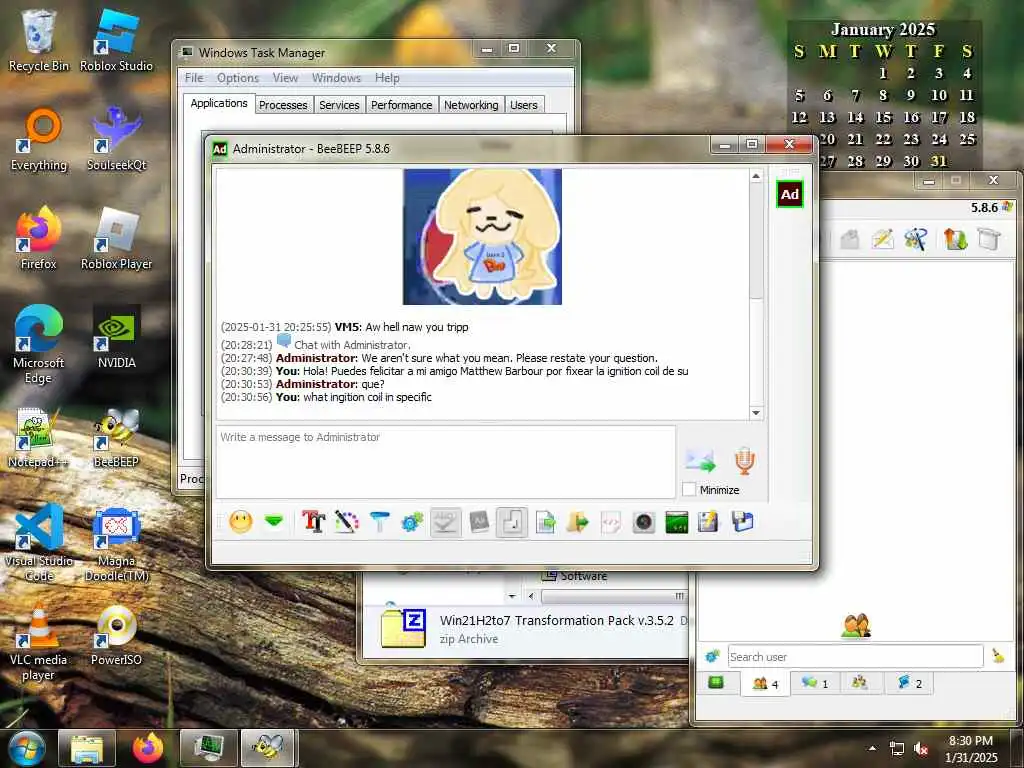
Task: Click the code snippet icon in chat toolbar
Action: [x=611, y=522]
